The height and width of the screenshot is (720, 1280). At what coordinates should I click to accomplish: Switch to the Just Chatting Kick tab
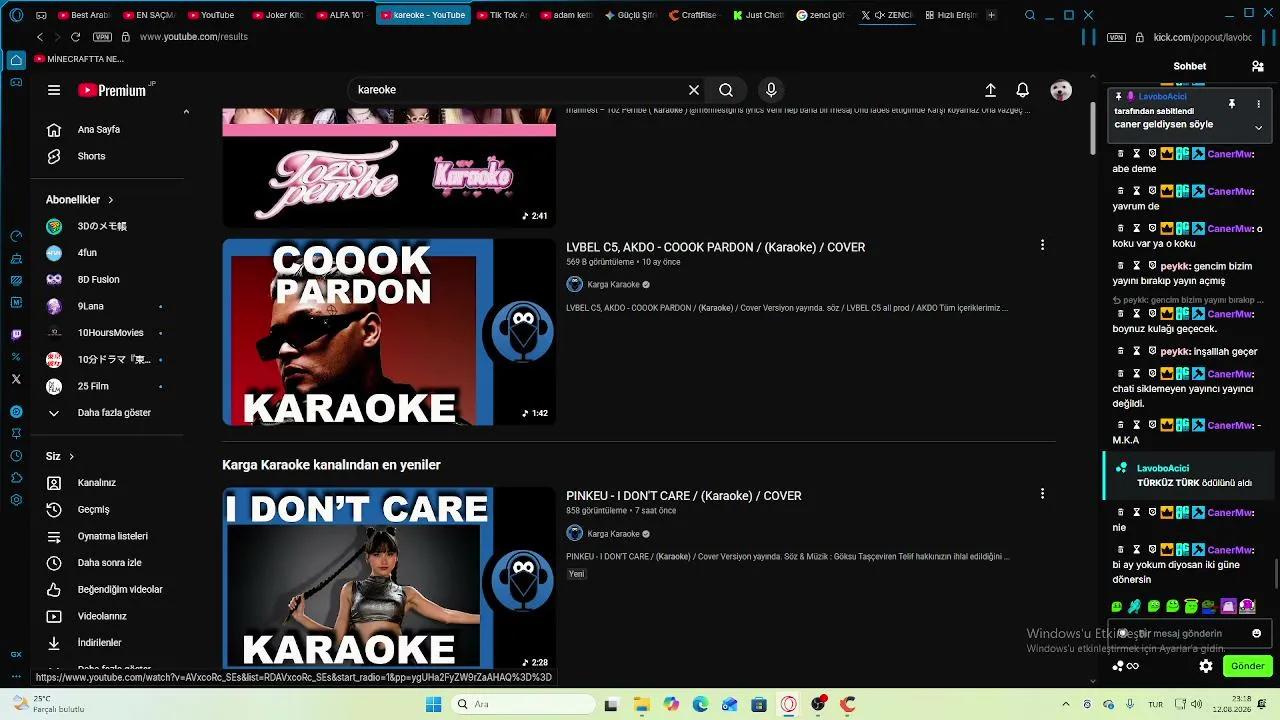(x=757, y=15)
